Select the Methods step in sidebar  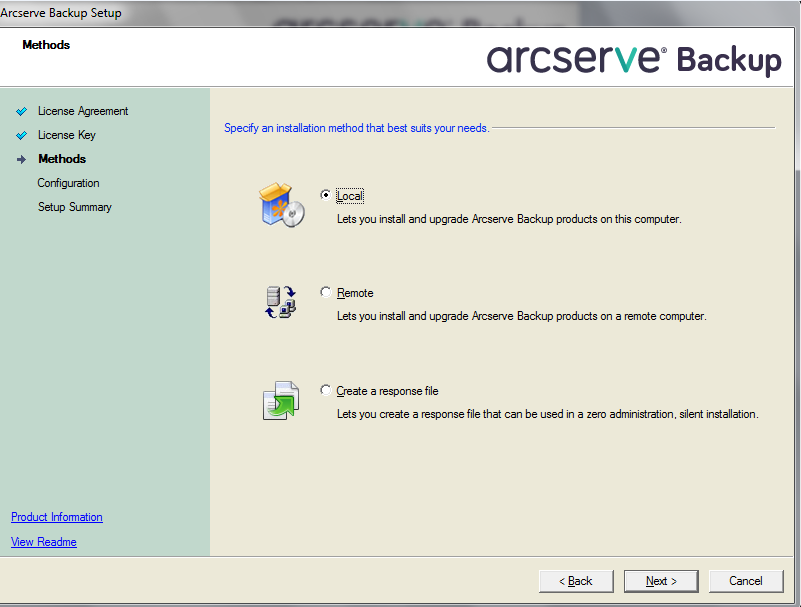(62, 159)
